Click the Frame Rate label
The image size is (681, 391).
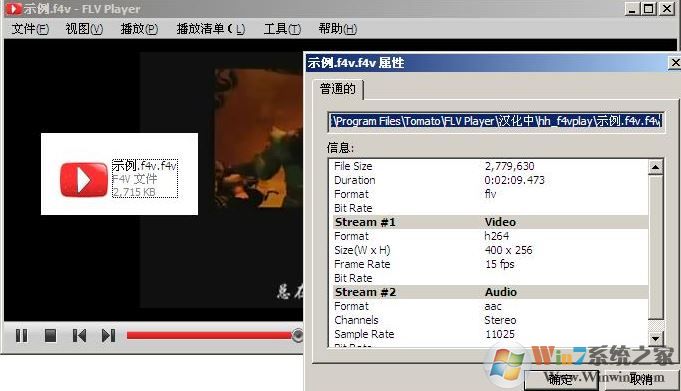pos(362,264)
